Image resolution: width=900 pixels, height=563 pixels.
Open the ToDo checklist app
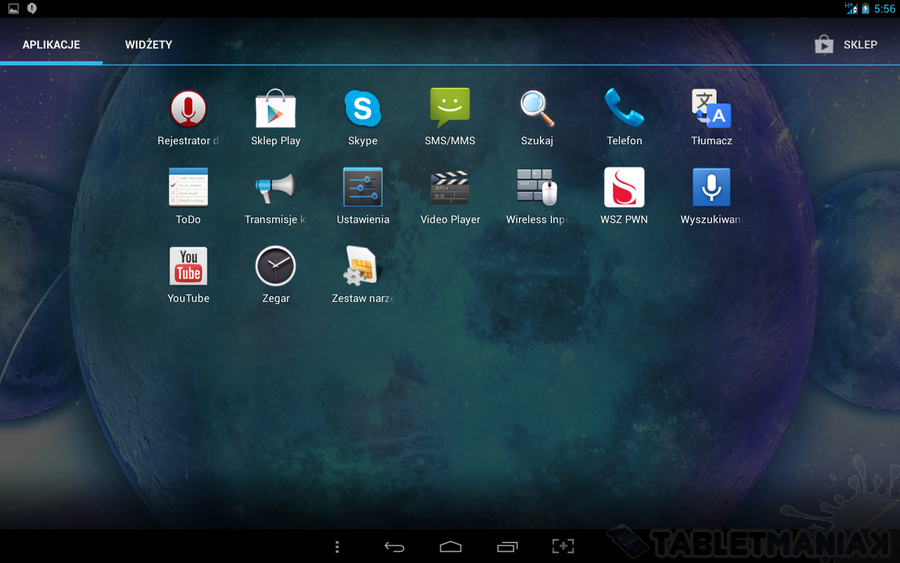click(x=188, y=196)
